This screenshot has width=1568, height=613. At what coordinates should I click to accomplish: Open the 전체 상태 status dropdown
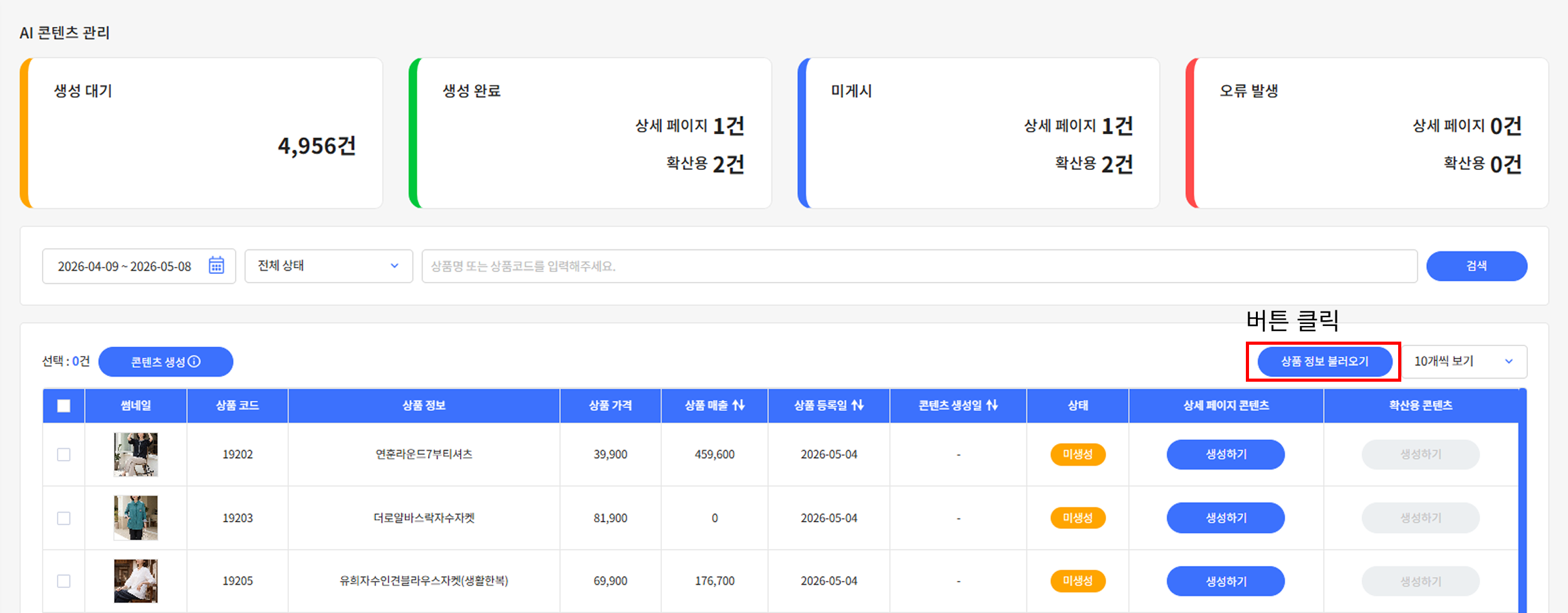[328, 266]
